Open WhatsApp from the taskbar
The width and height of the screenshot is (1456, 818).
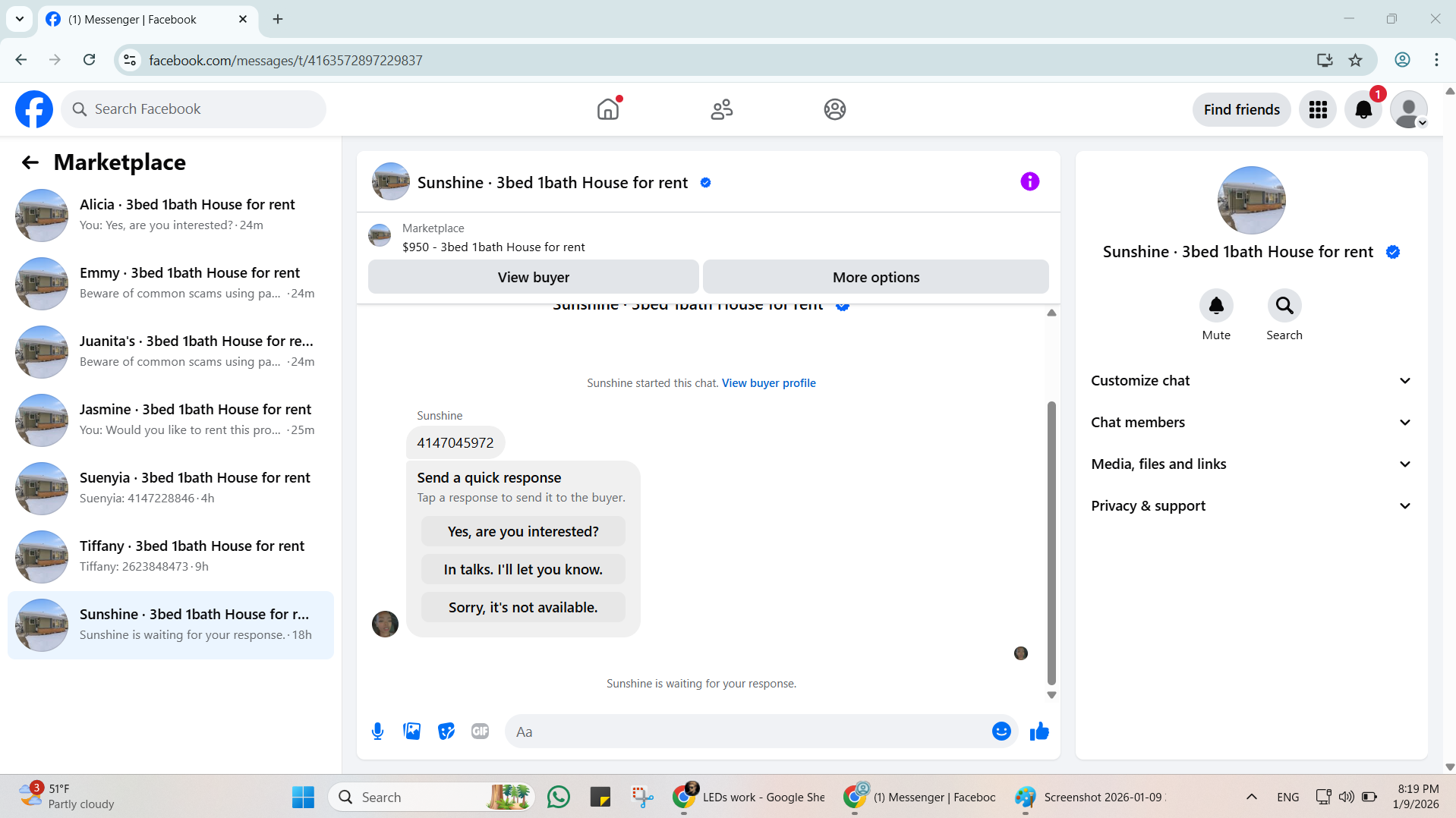[559, 797]
